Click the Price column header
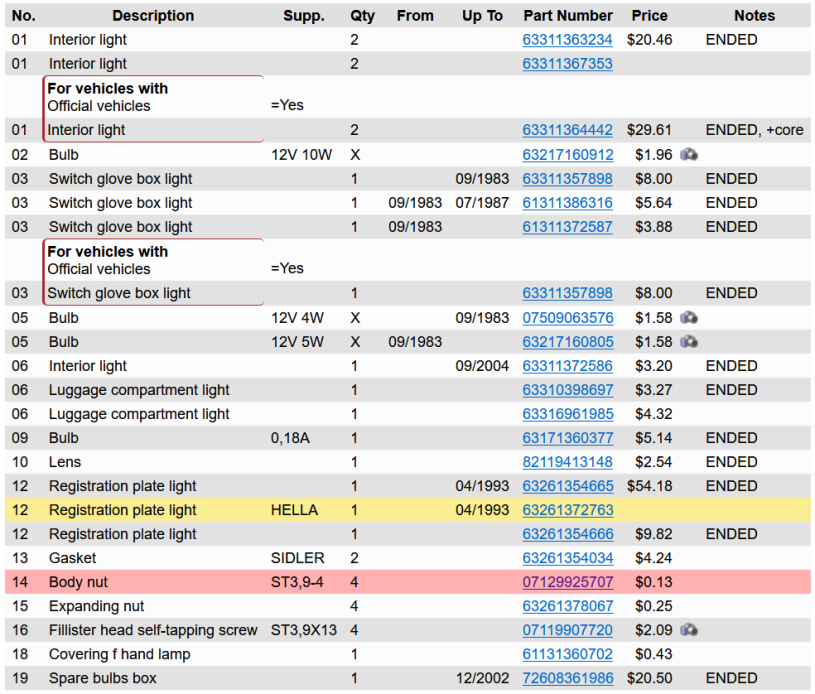This screenshot has height=694, width=815. tap(649, 16)
